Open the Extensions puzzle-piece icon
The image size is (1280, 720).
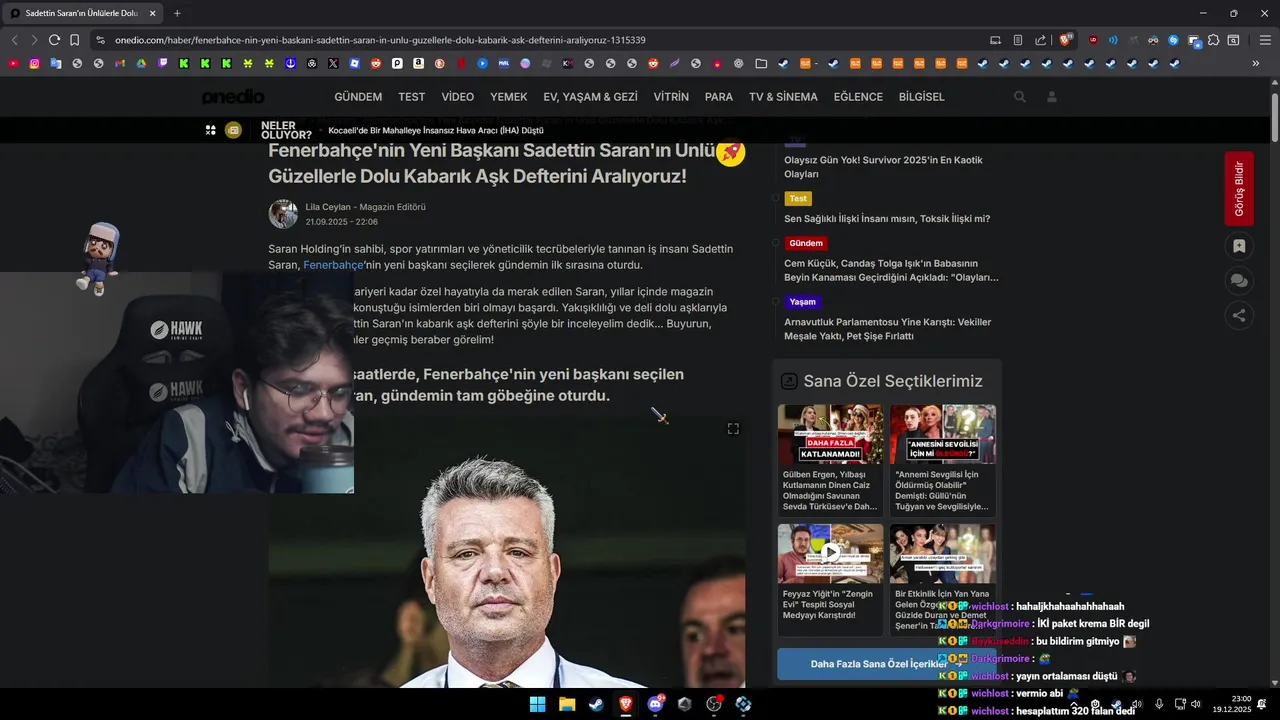(1213, 40)
